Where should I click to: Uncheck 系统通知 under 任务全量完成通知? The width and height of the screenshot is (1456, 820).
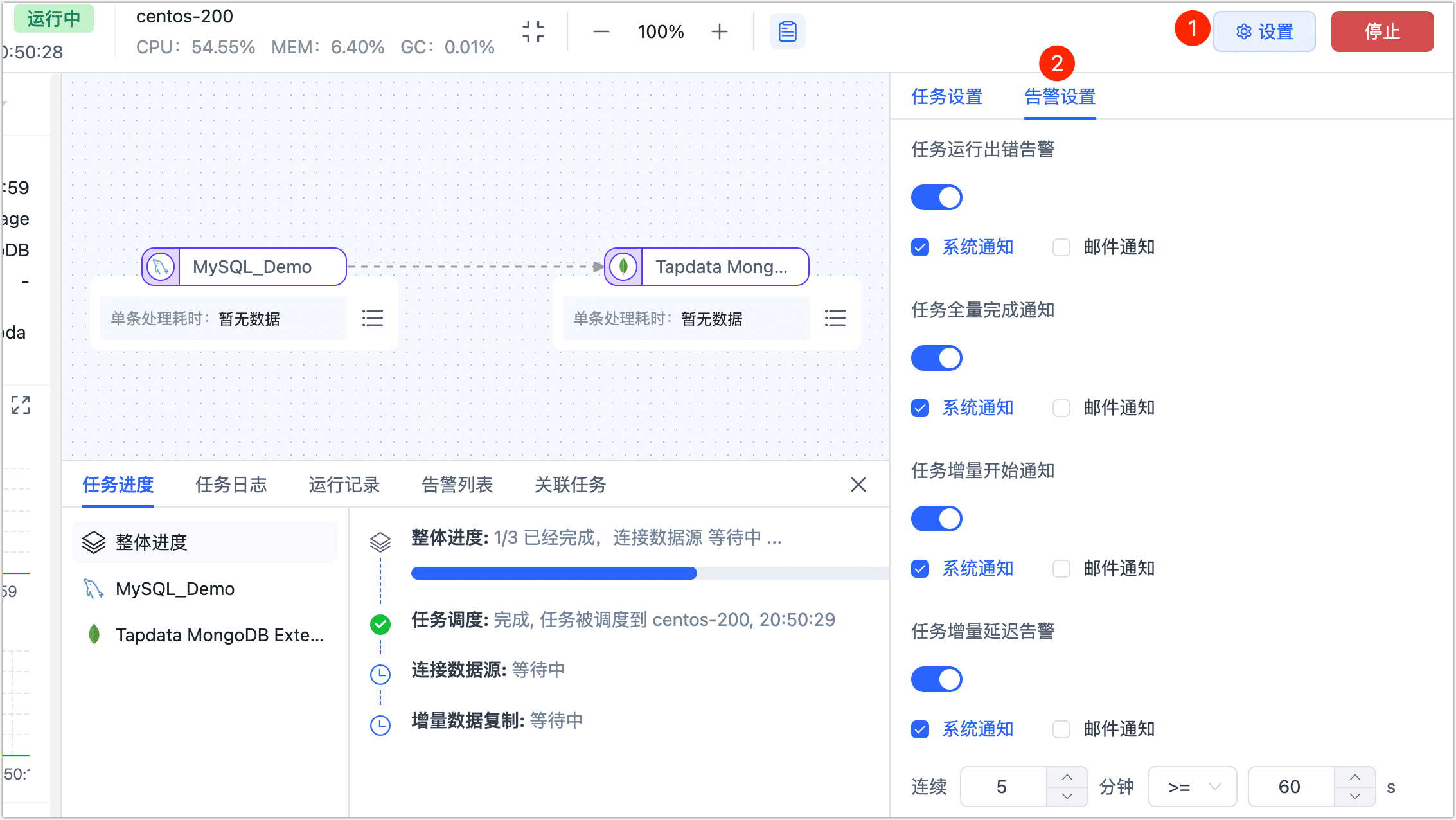tap(919, 407)
